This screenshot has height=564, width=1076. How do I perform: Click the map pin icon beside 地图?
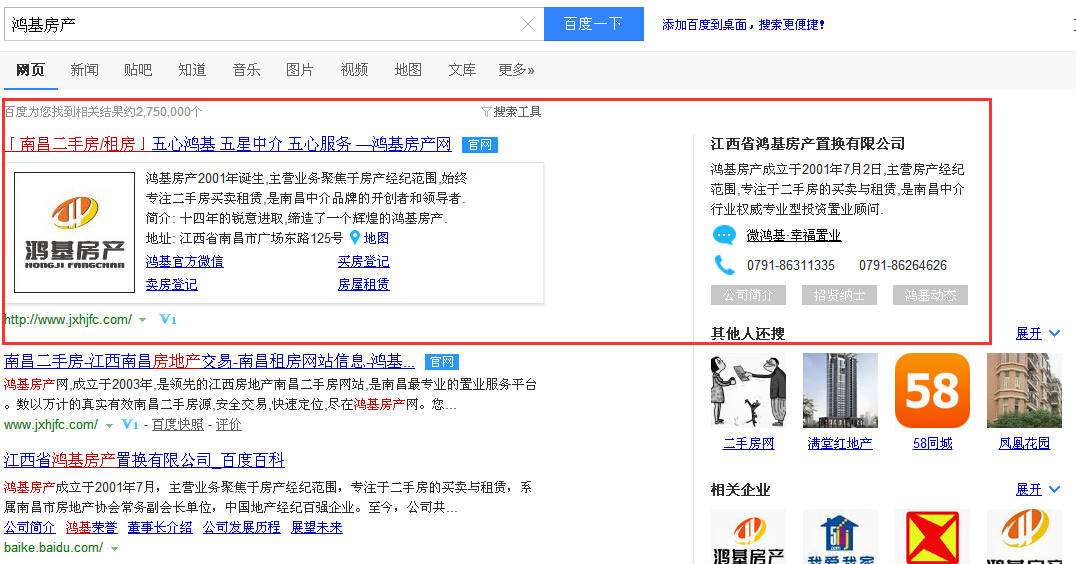click(355, 238)
